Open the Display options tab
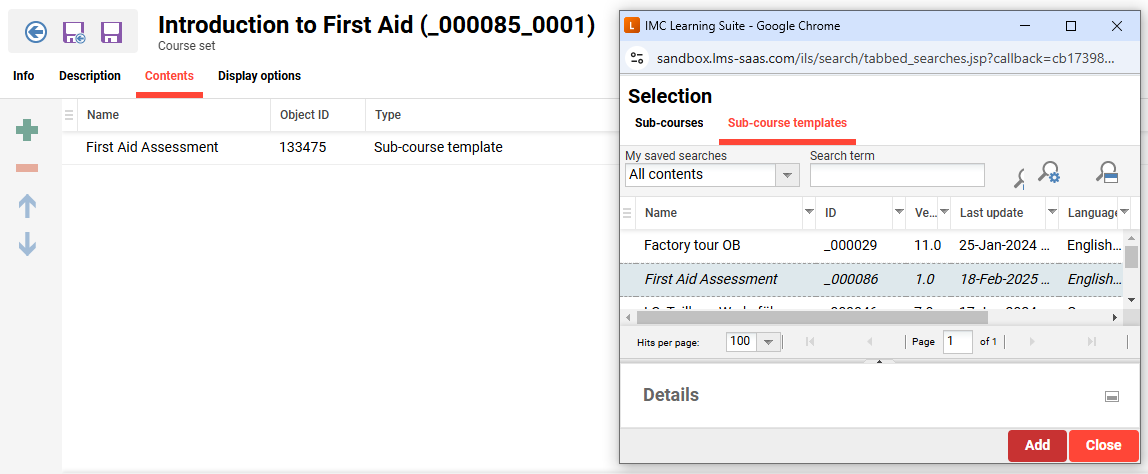 pyautogui.click(x=259, y=76)
